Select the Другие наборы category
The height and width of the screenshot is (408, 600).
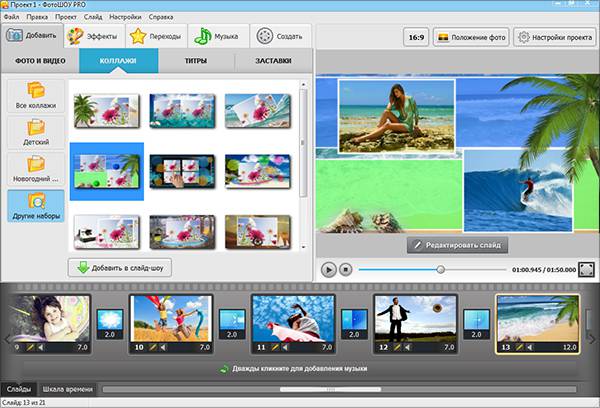pos(36,206)
